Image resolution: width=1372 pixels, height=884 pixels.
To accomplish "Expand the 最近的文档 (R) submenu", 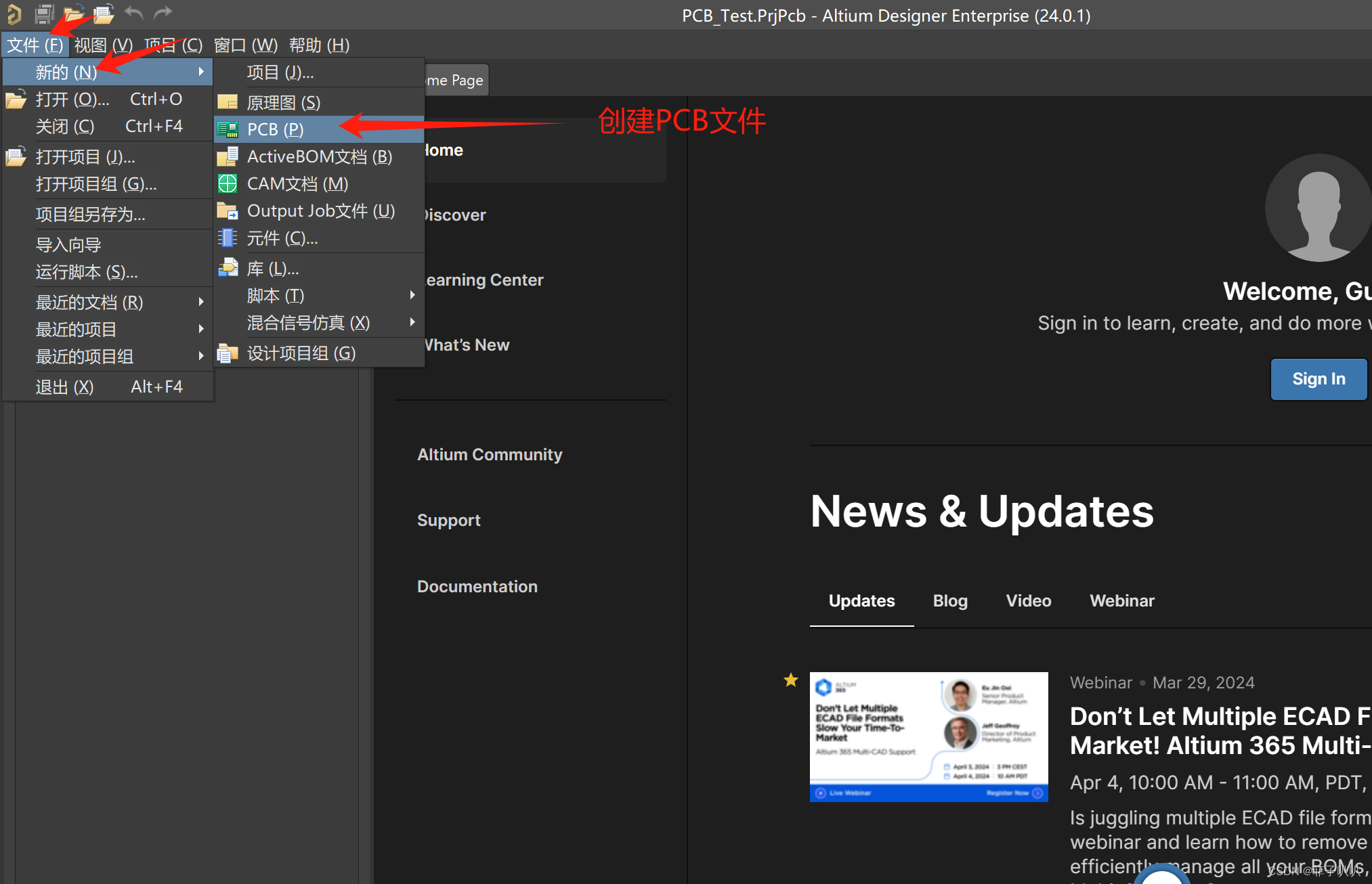I will [201, 302].
